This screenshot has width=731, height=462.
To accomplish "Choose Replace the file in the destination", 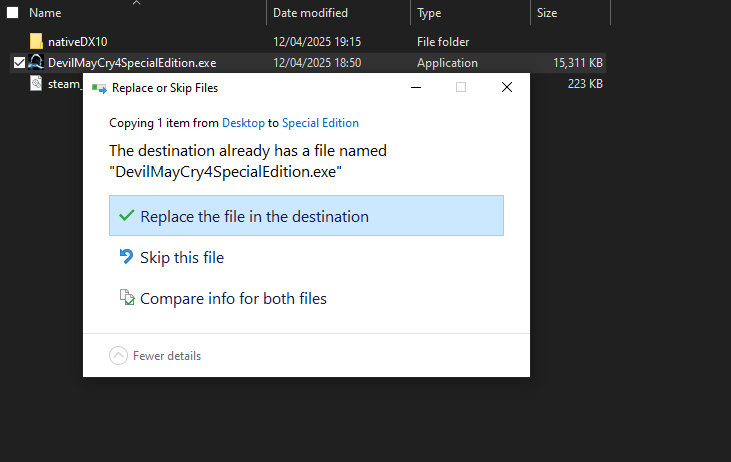I will coord(254,216).
